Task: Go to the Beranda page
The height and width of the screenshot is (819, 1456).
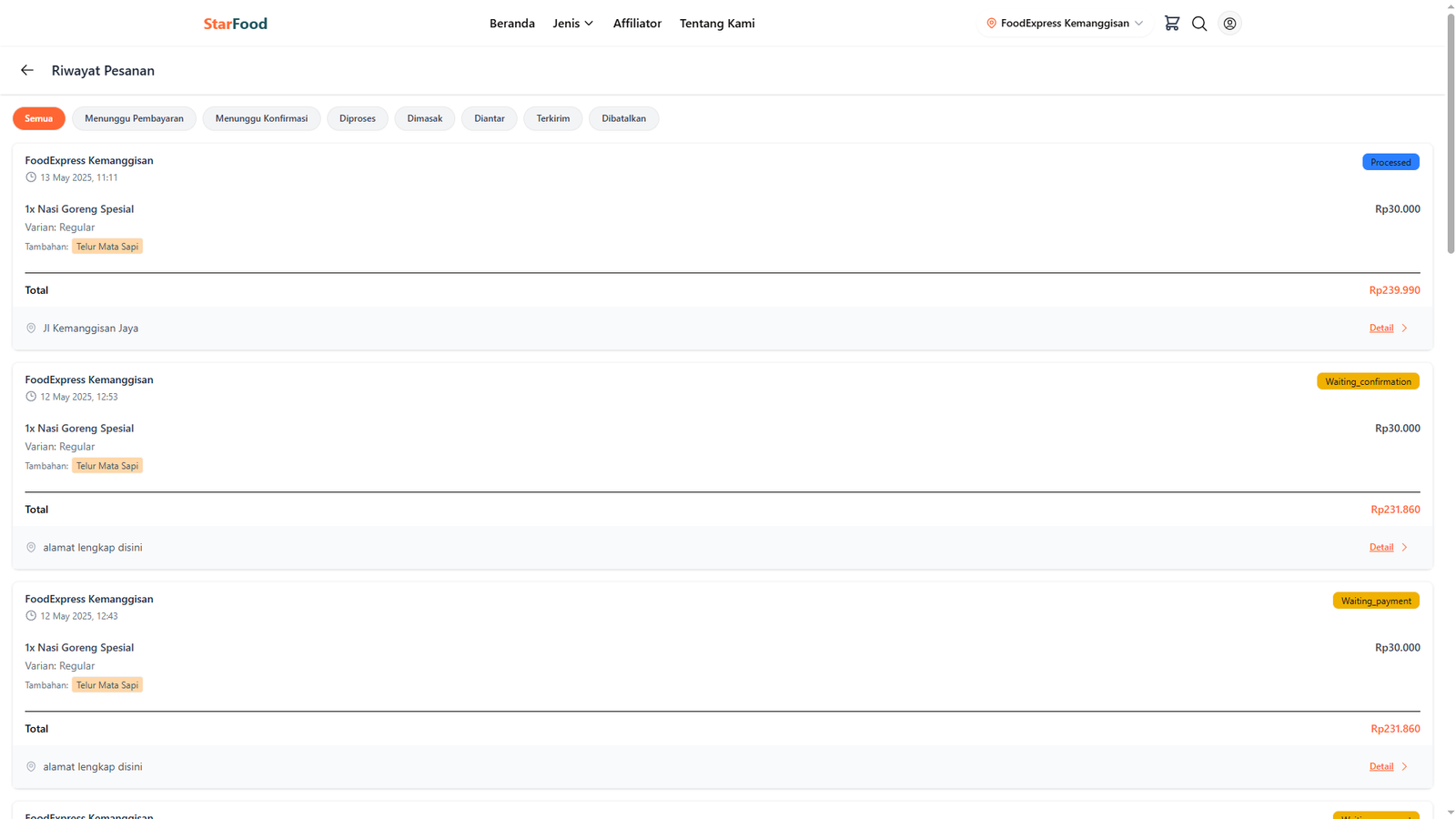Action: [511, 24]
